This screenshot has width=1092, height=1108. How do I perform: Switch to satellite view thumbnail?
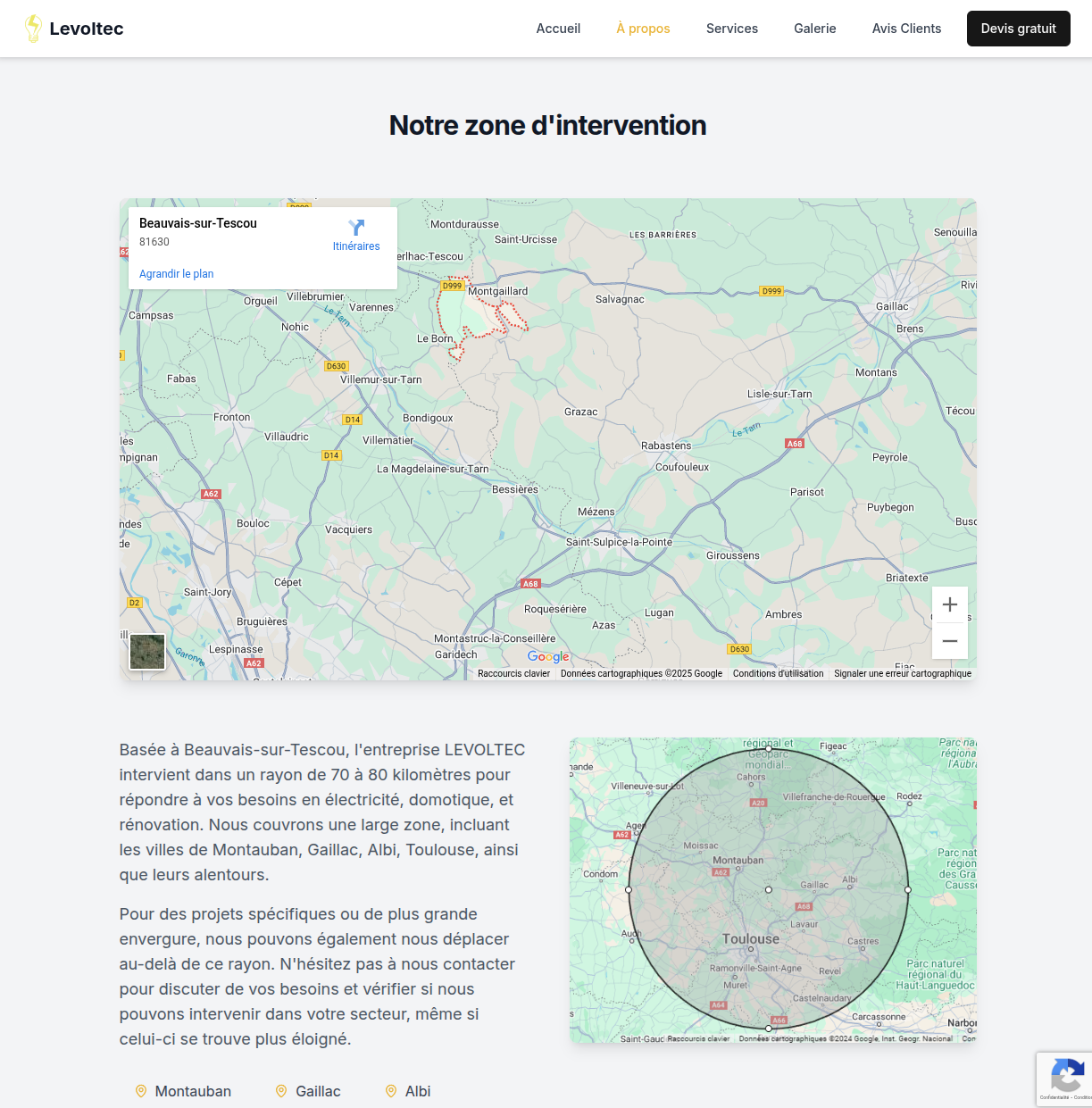pos(147,652)
